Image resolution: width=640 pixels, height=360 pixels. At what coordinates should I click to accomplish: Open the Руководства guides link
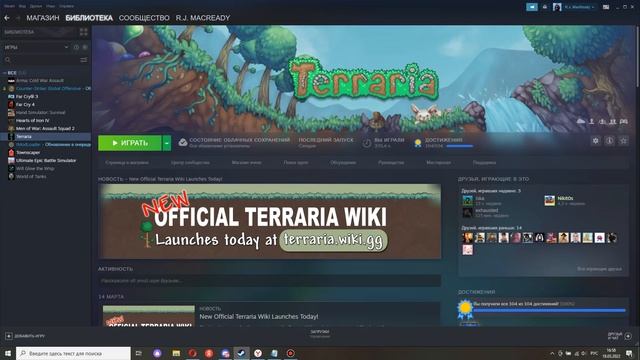pos(391,162)
